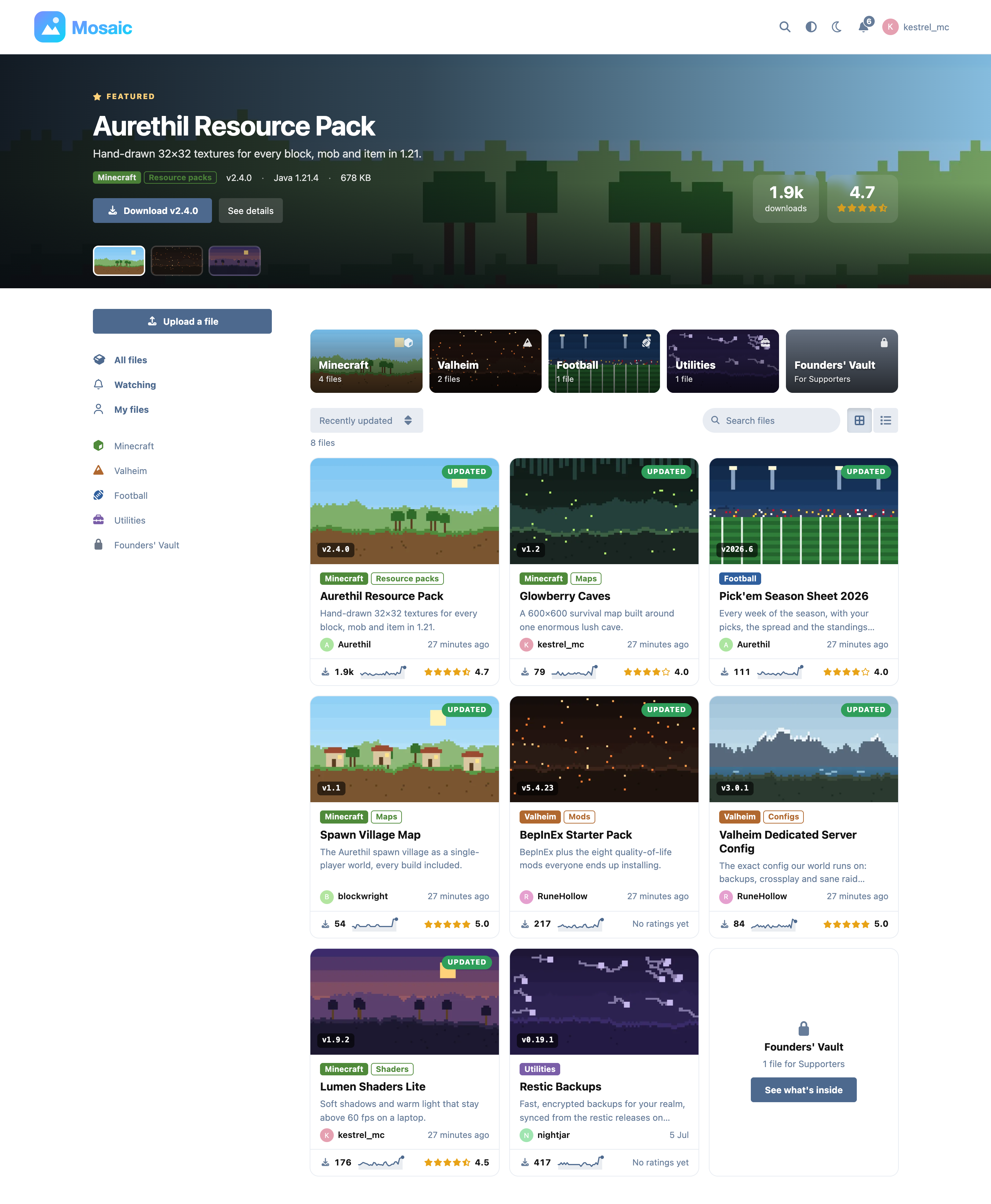The width and height of the screenshot is (991, 1204).
Task: Open the Utilities 1 file category tile
Action: tap(723, 361)
